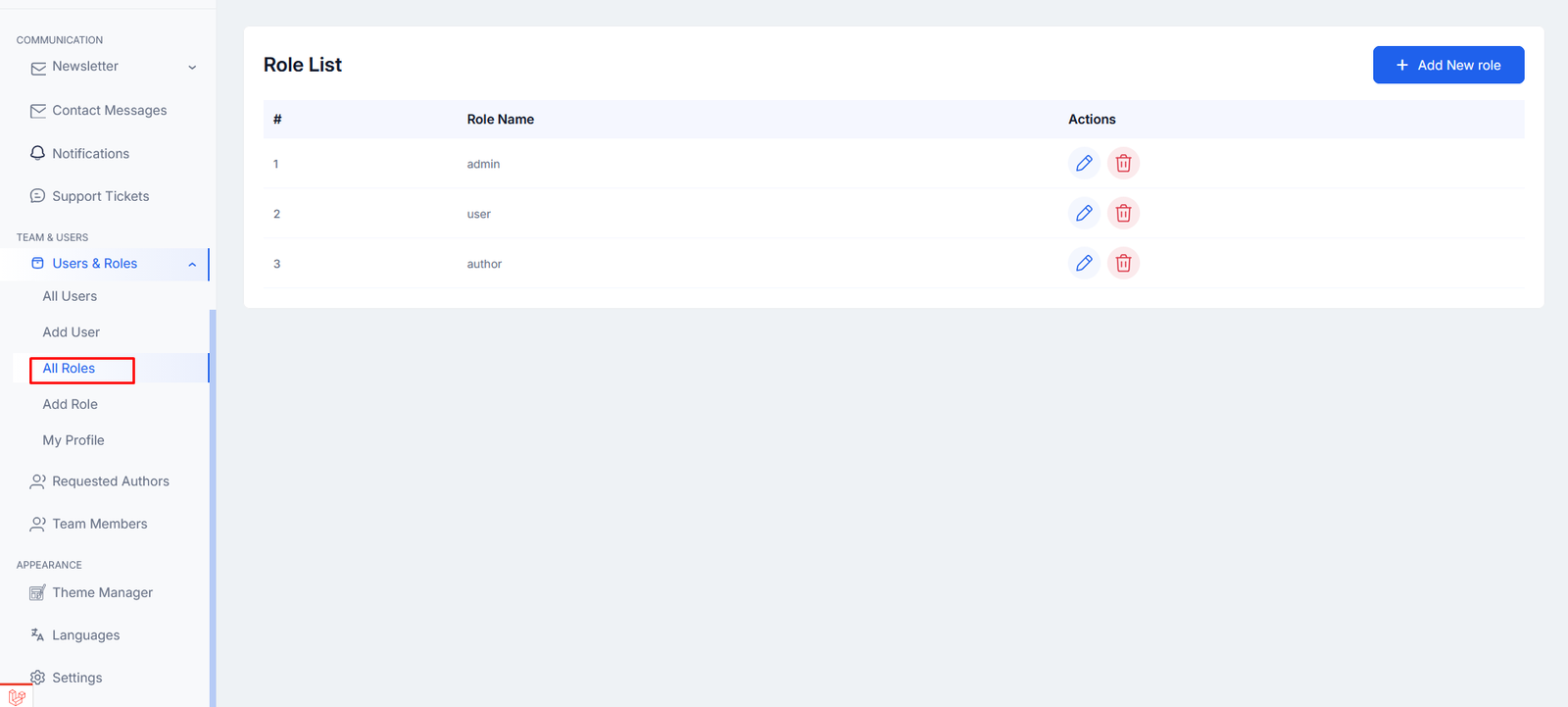Click the admin role name cell
This screenshot has height=707, width=1568.
coord(483,164)
